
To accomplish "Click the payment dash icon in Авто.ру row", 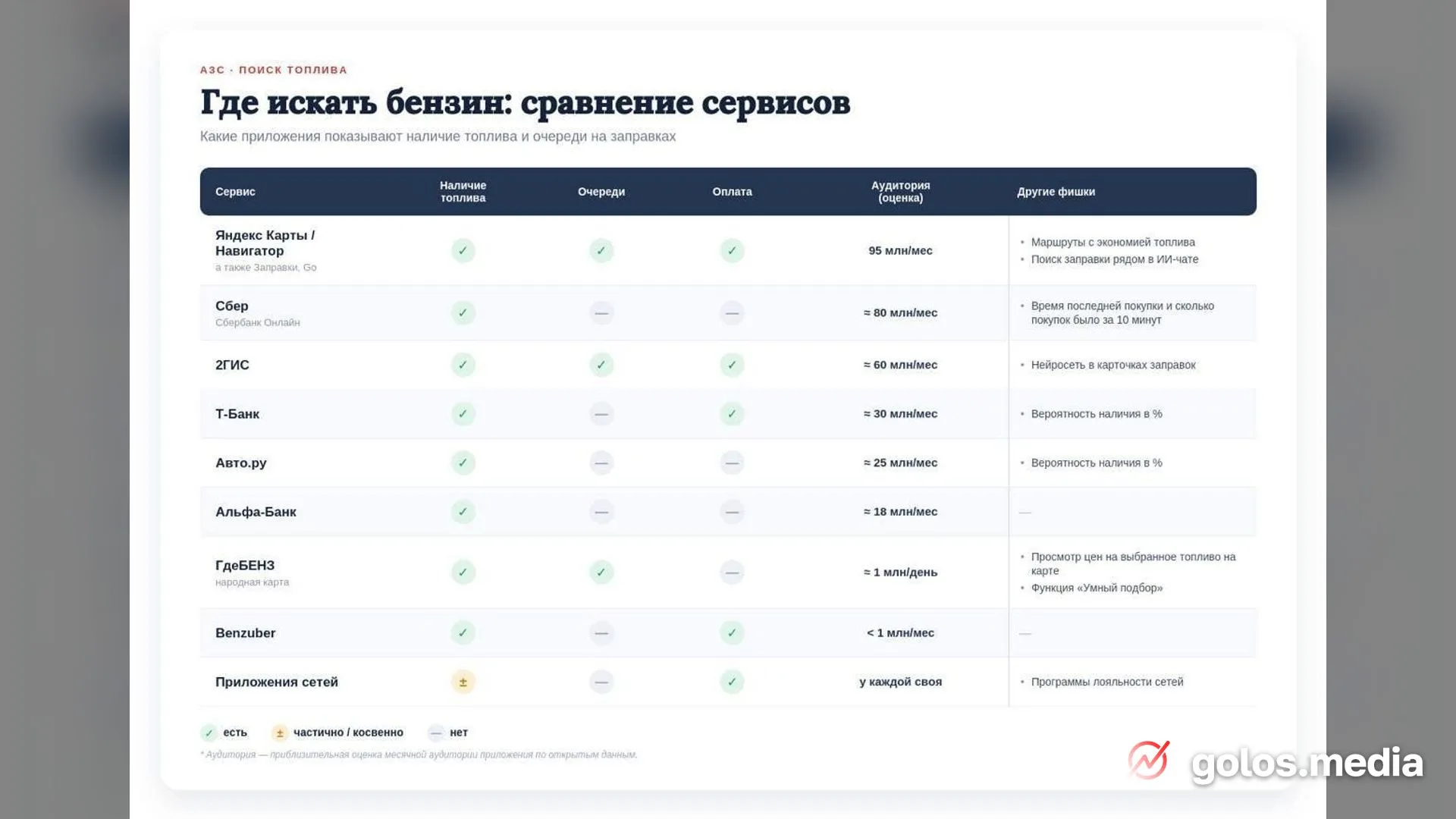I will pyautogui.click(x=732, y=463).
